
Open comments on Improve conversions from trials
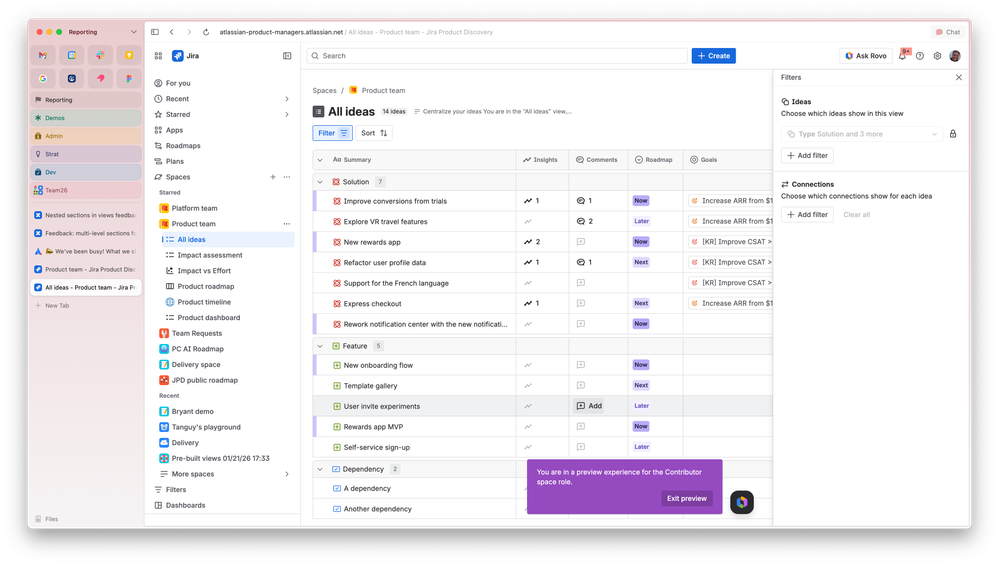pyautogui.click(x=584, y=201)
